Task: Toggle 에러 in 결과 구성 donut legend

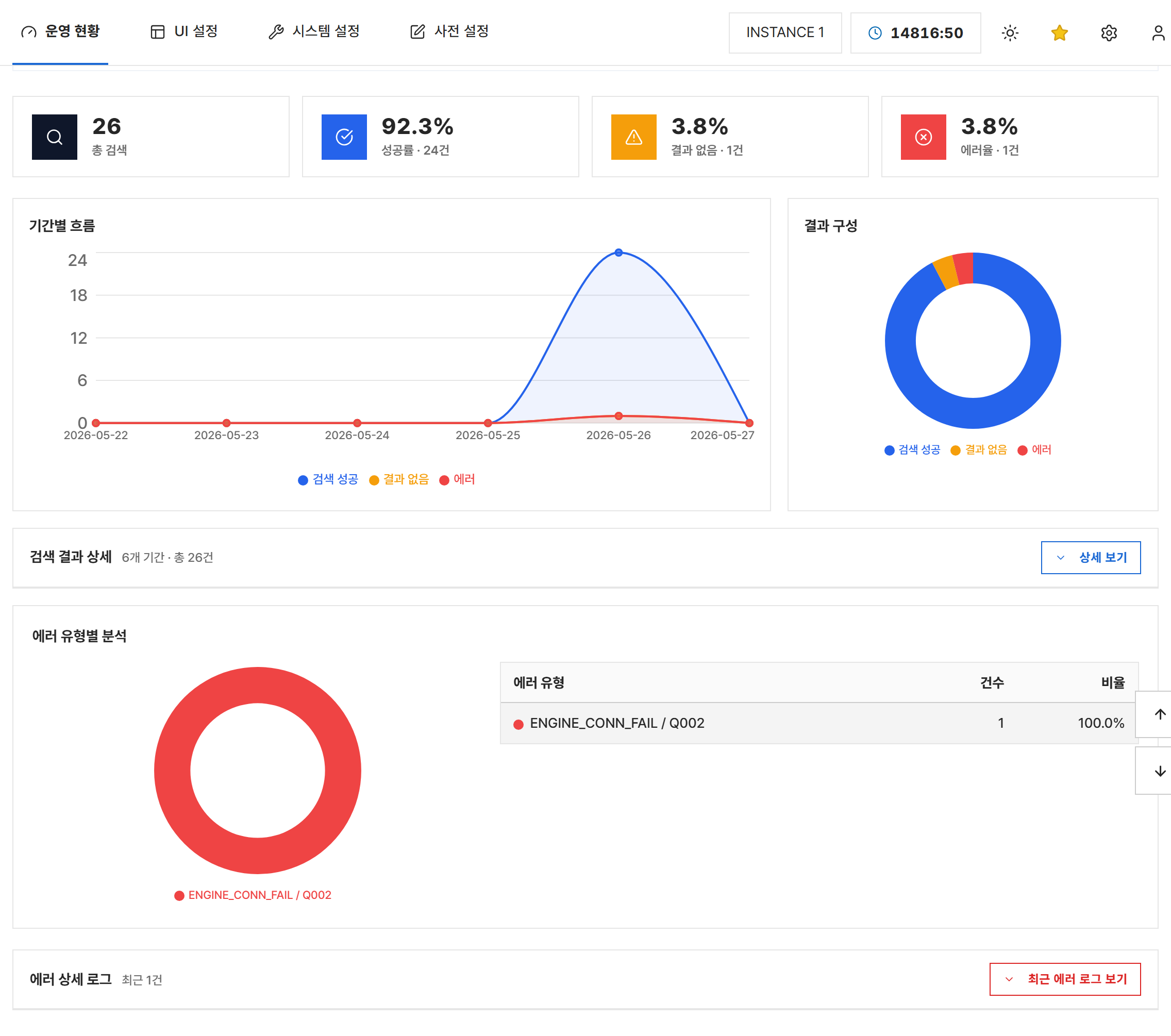Action: (1034, 450)
